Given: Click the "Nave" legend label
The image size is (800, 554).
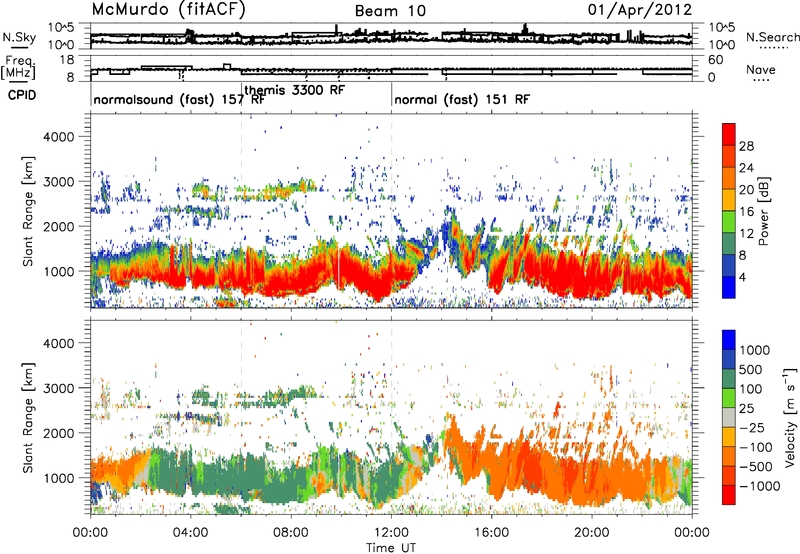Looking at the screenshot, I should pyautogui.click(x=761, y=69).
